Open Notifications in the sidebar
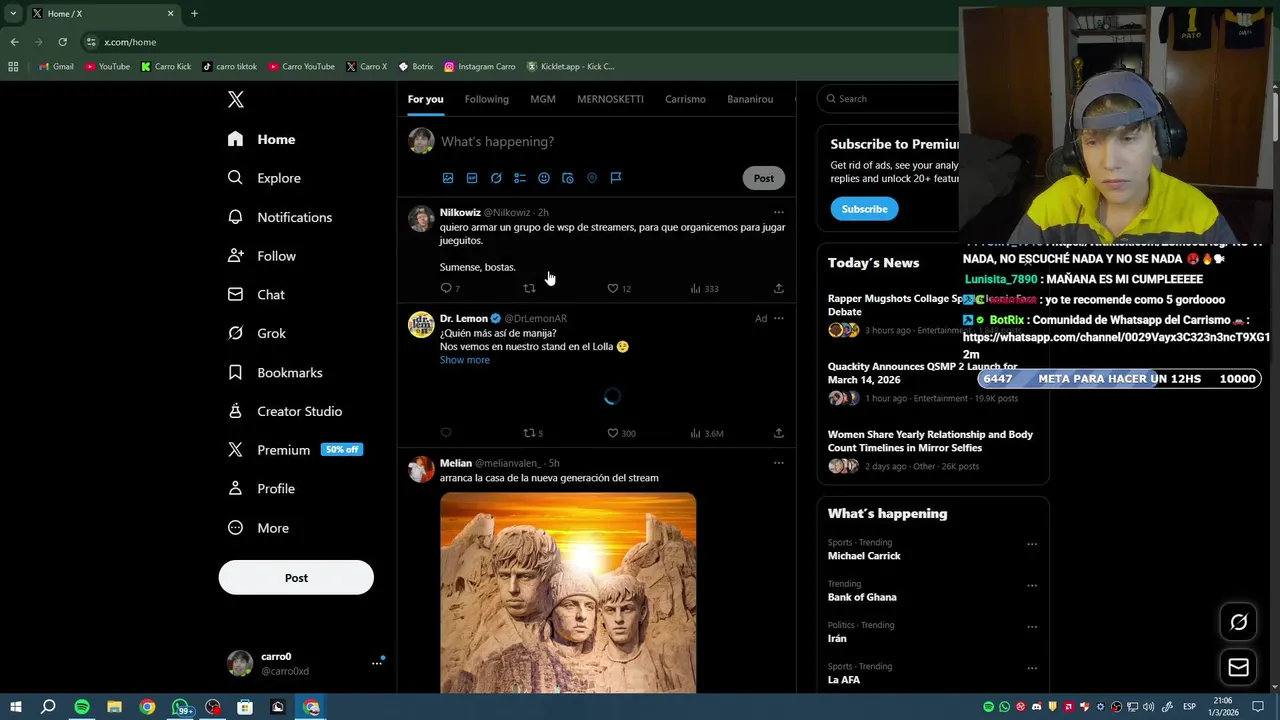This screenshot has width=1280, height=720. (280, 217)
